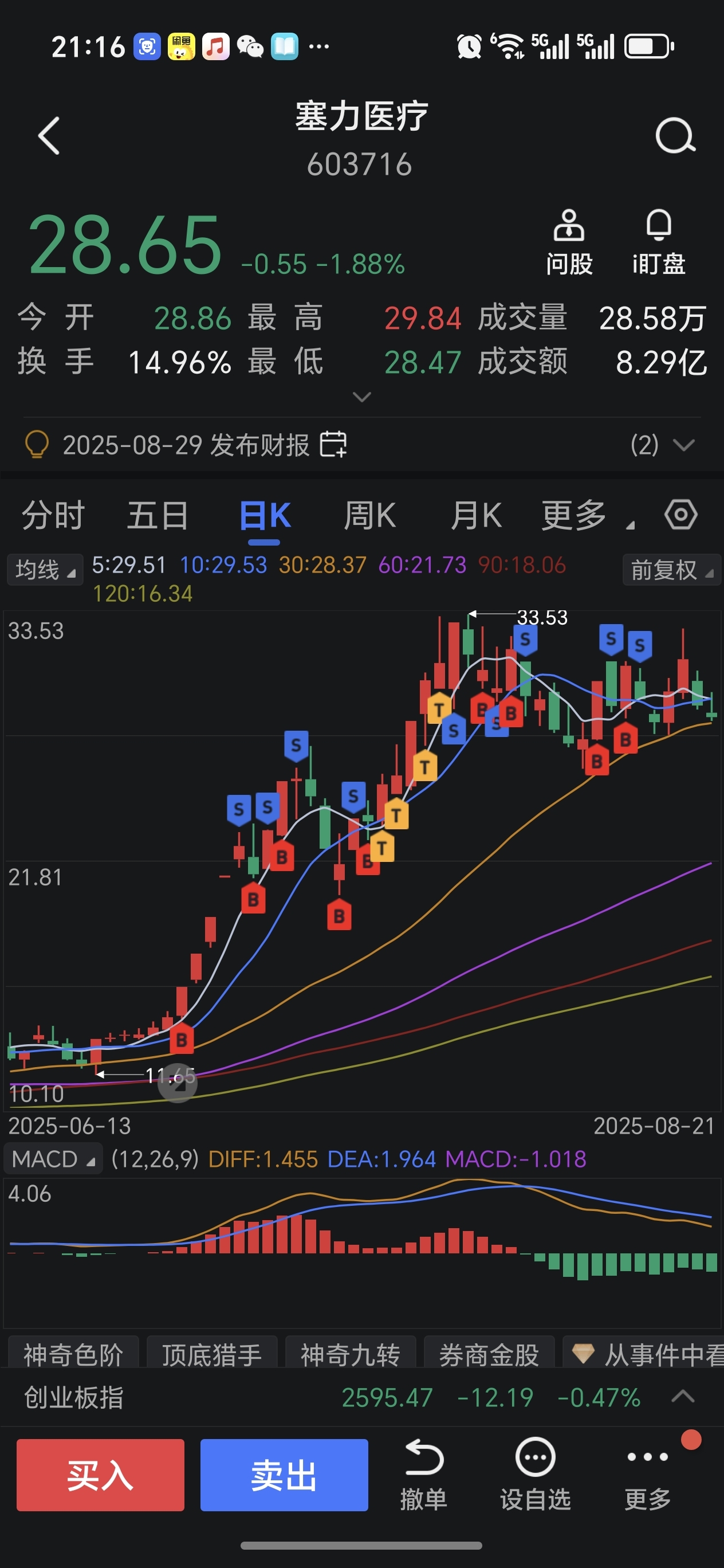Tap the 5:29.51 moving average value
Viewport: 724px width, 1568px height.
click(129, 565)
